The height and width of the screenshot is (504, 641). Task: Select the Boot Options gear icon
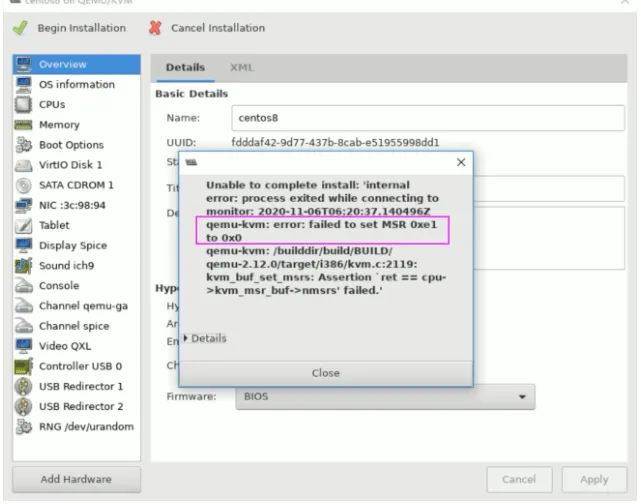coord(23,145)
